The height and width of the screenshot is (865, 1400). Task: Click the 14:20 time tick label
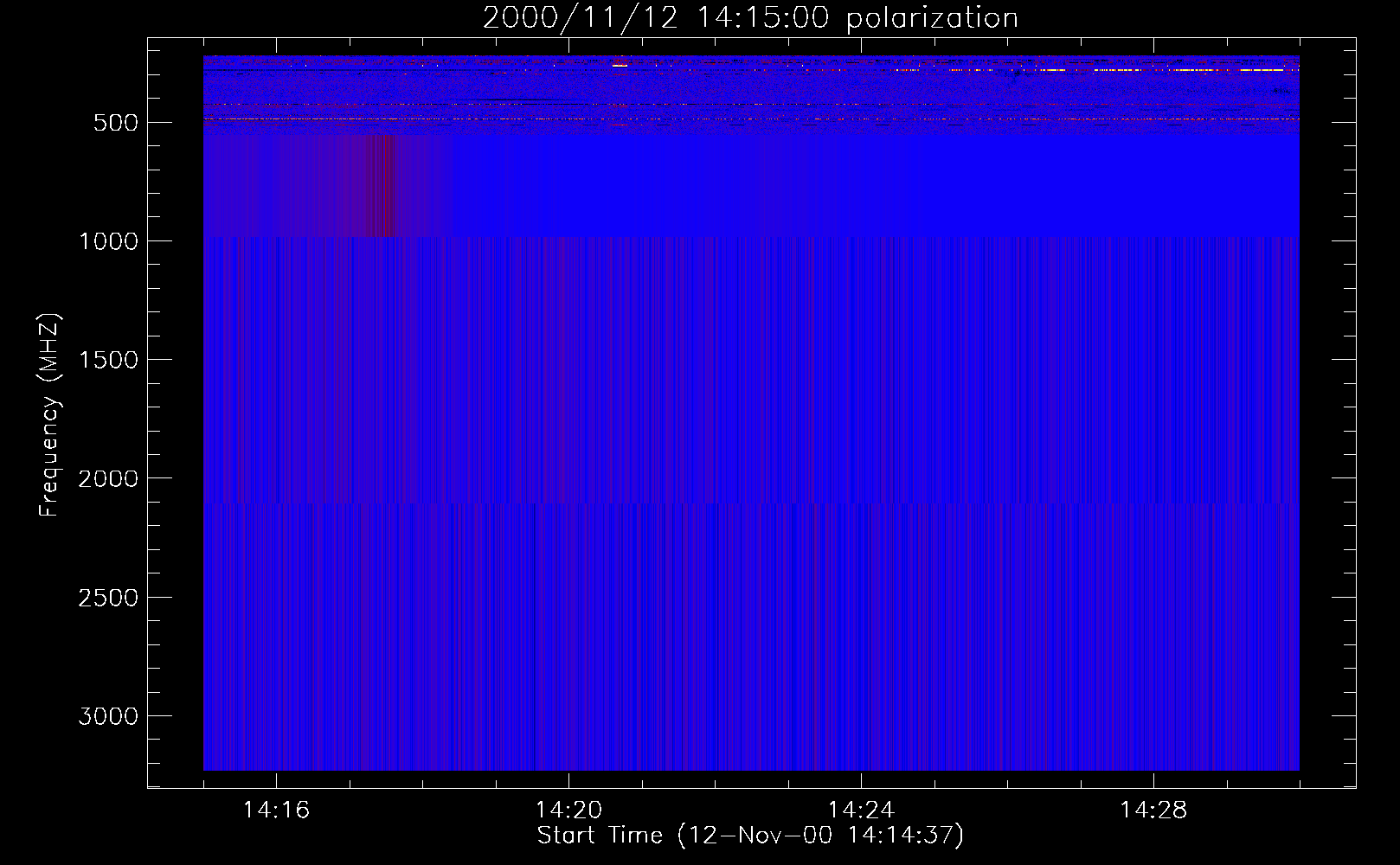click(x=568, y=810)
